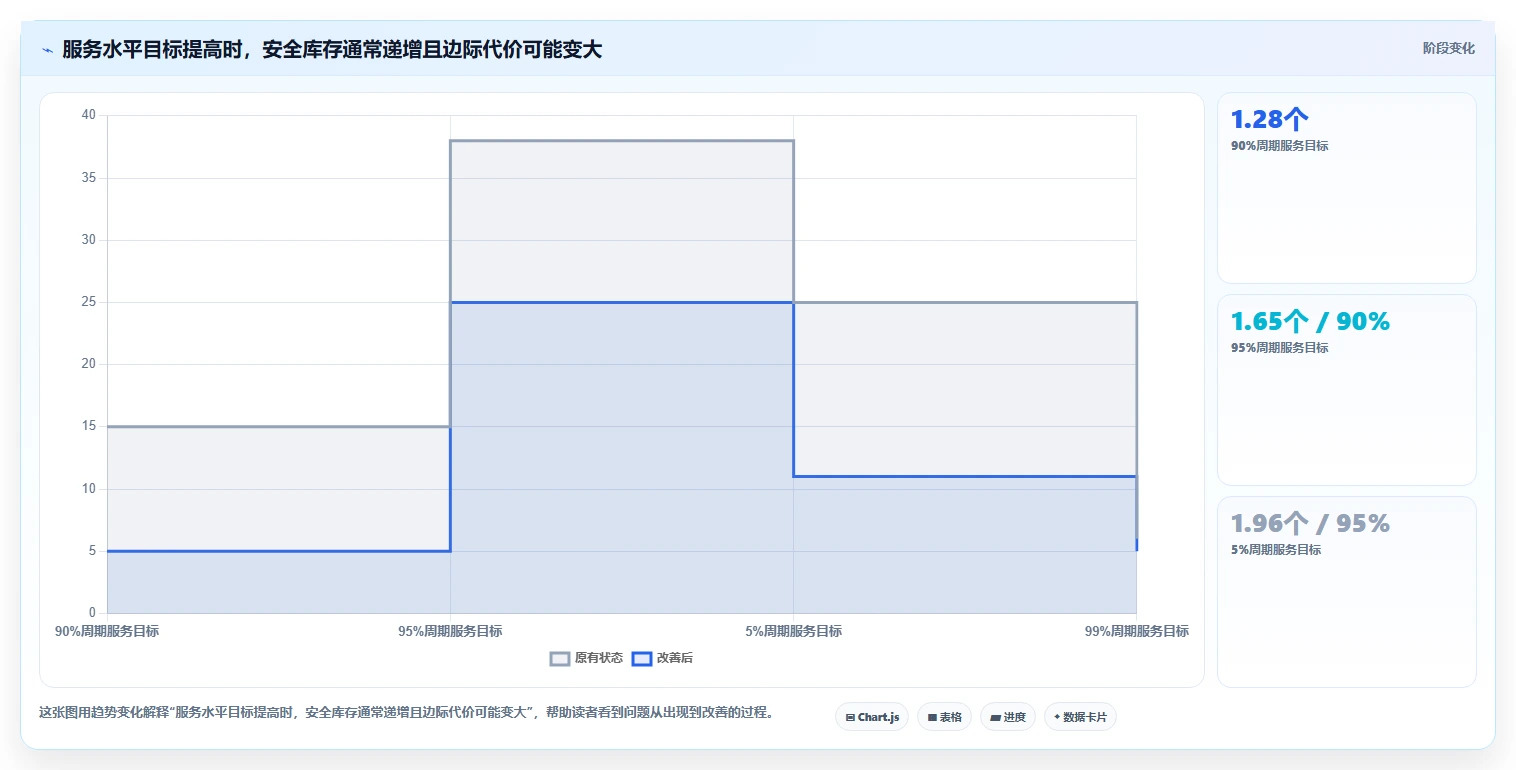Click the y-axis value 20
The width and height of the screenshot is (1516, 770).
click(x=89, y=364)
